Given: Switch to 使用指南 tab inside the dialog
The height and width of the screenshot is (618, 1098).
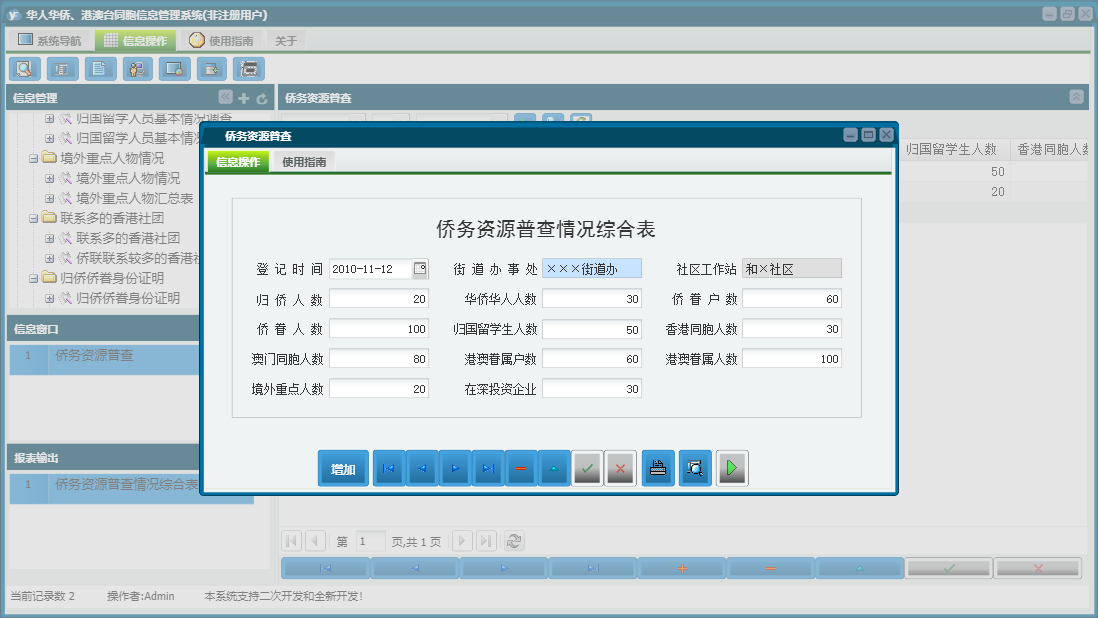Looking at the screenshot, I should click(x=304, y=162).
